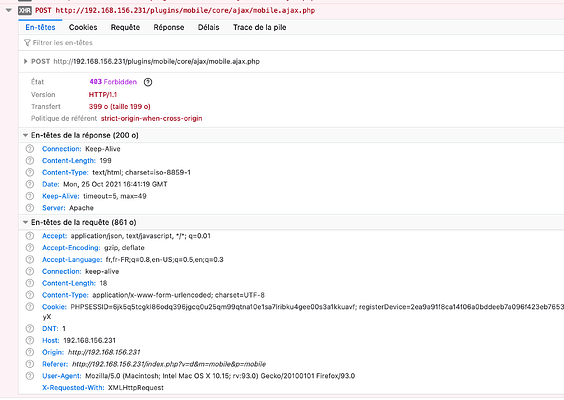Open help icon for response Connection header
The image size is (564, 400).
click(30, 149)
